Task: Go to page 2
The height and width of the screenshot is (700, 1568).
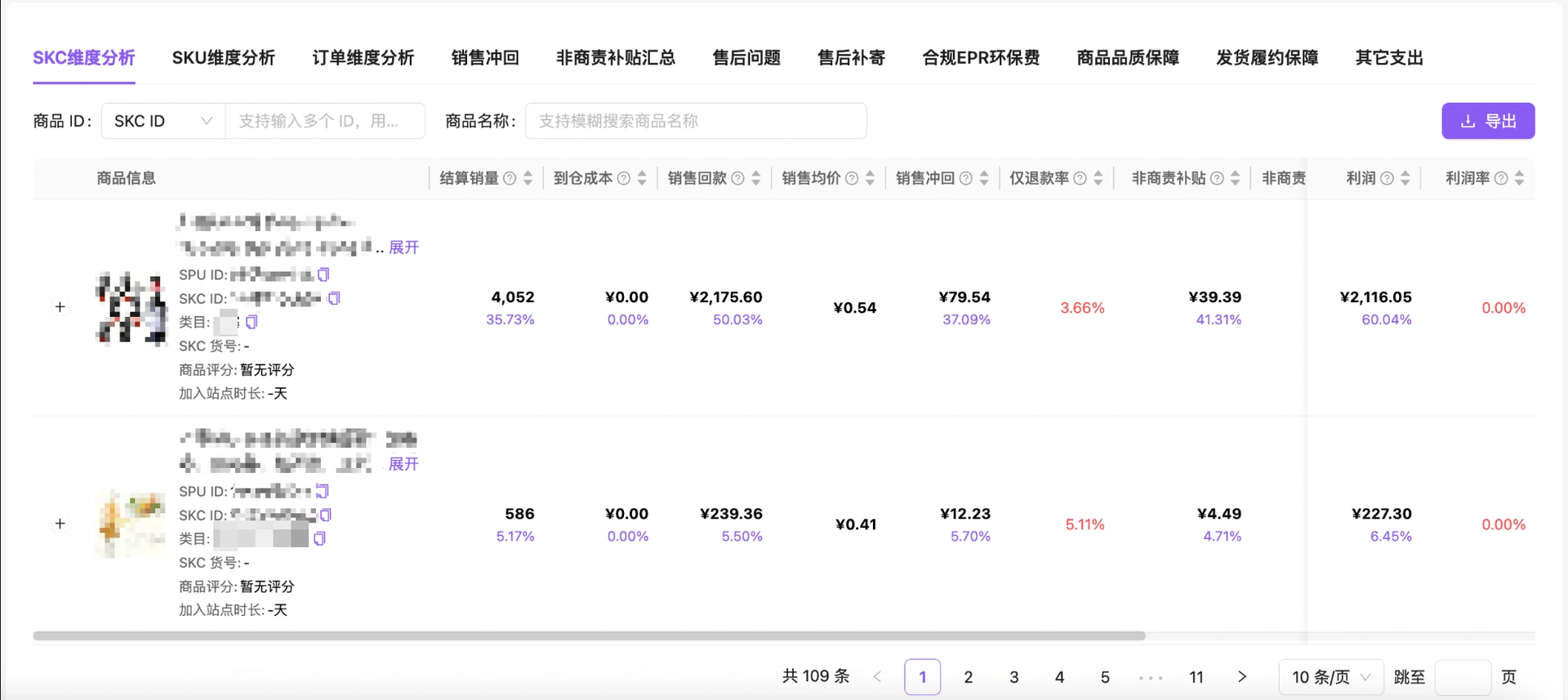Action: pos(969,676)
